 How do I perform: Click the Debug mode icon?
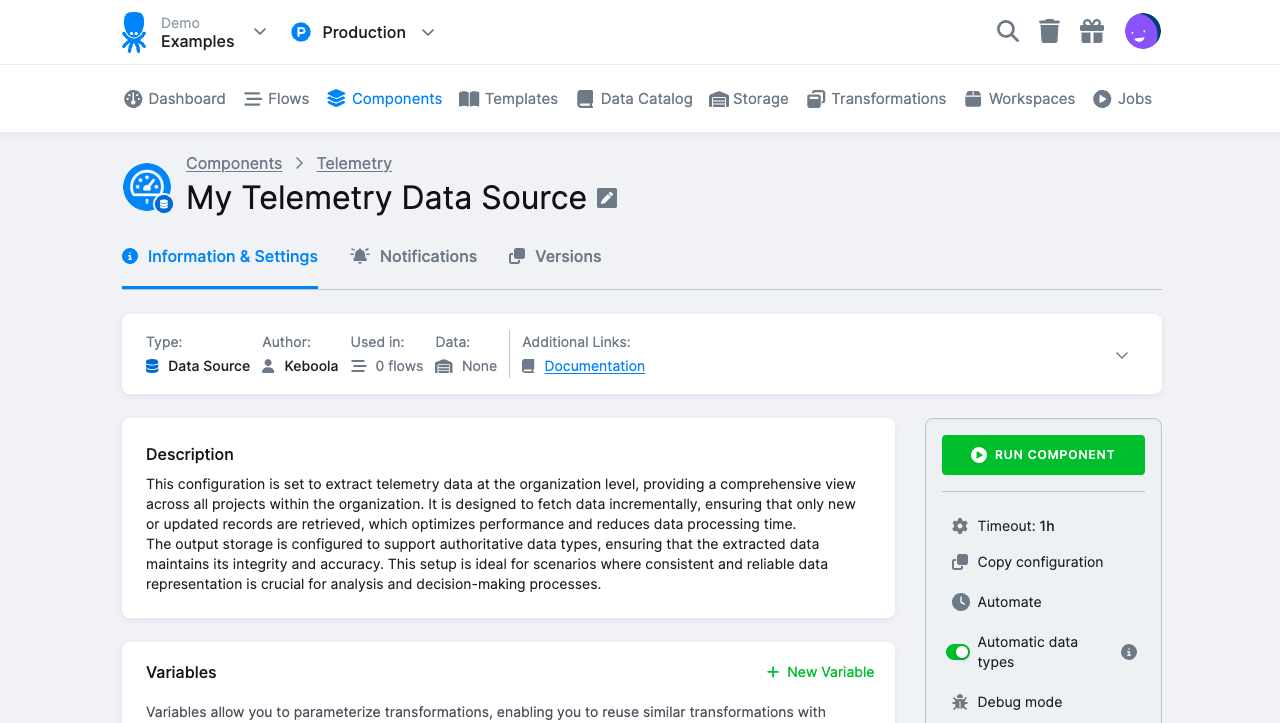click(959, 702)
